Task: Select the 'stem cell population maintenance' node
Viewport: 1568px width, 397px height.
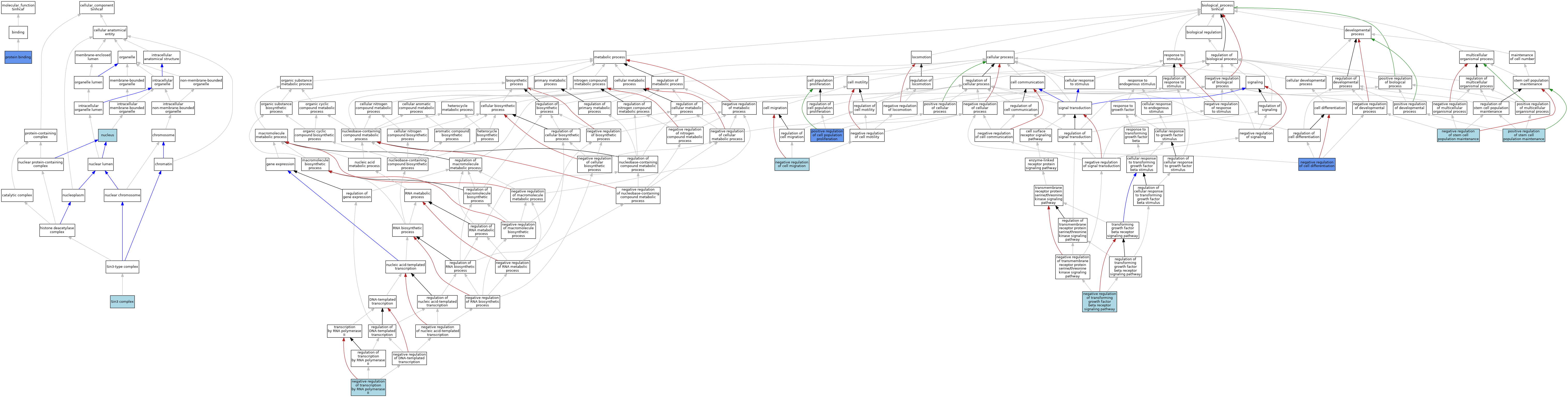Action: pyautogui.click(x=1531, y=82)
